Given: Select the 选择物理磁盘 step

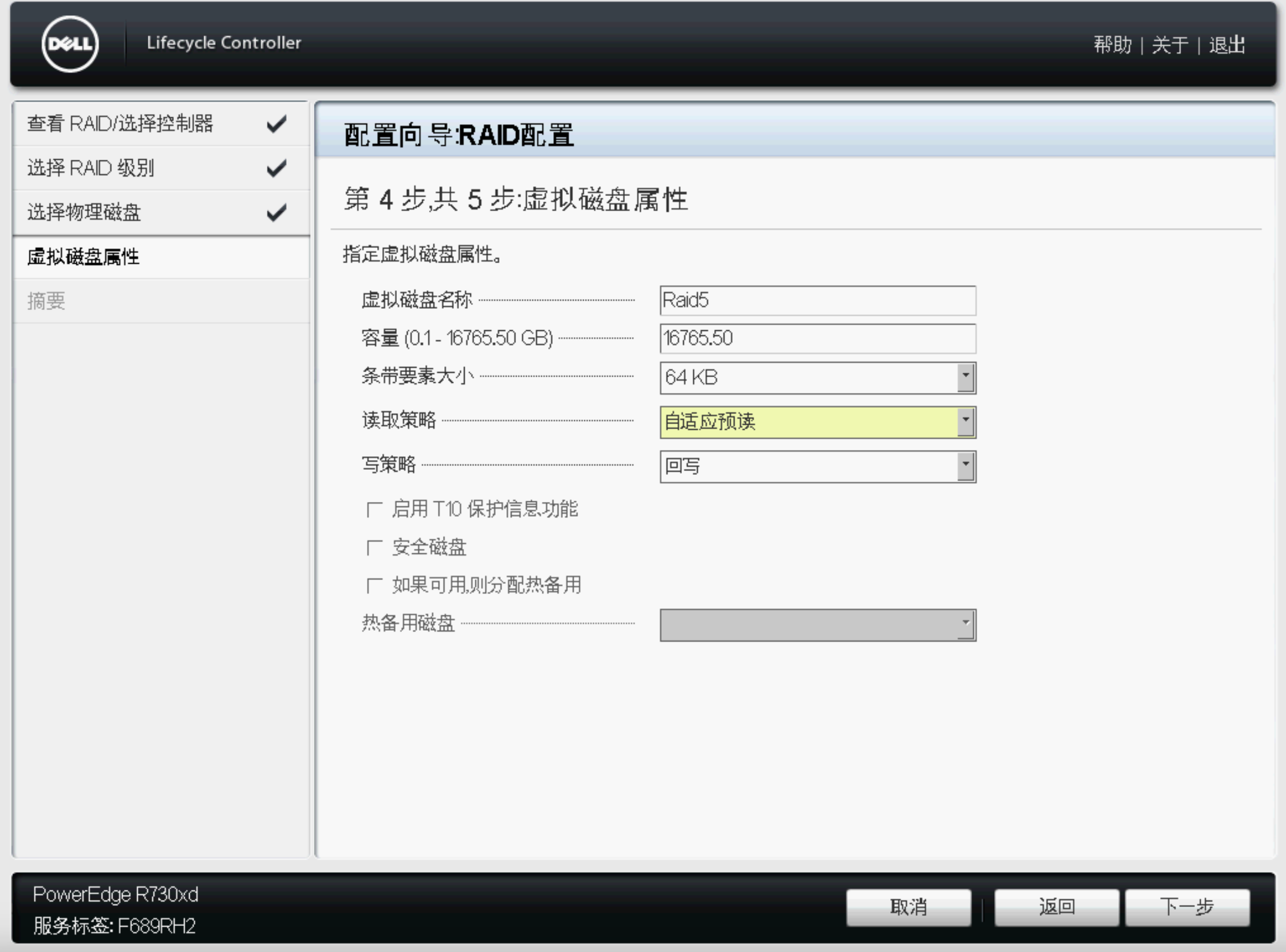Looking at the screenshot, I should (84, 212).
